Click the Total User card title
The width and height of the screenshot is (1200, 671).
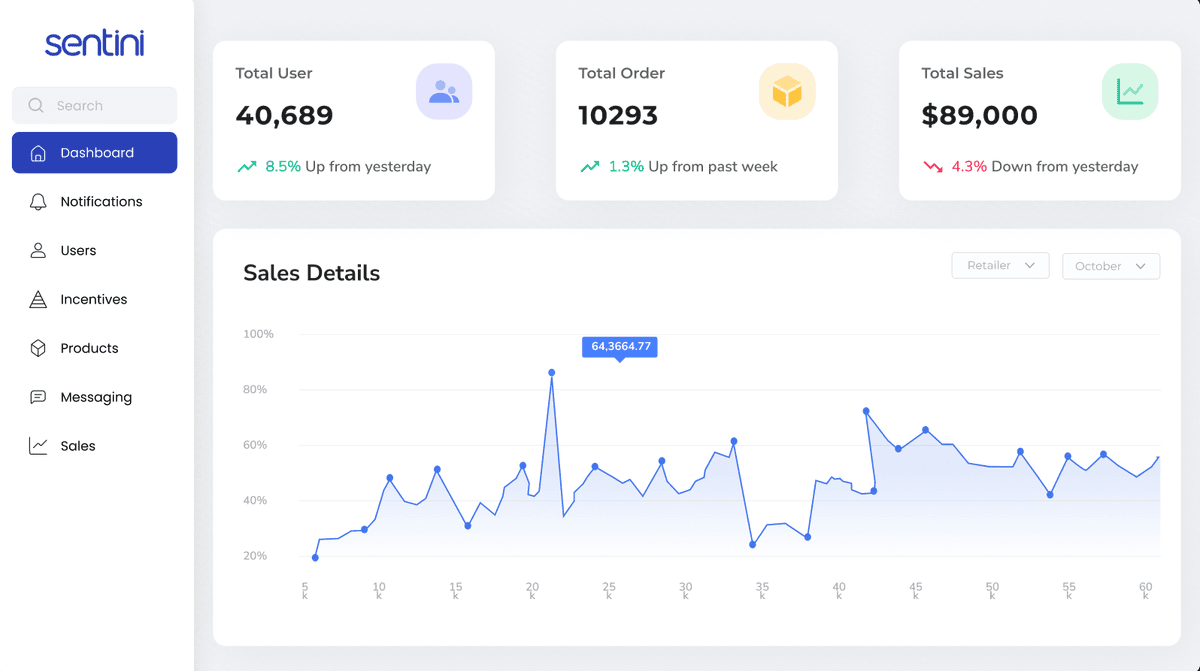click(274, 73)
